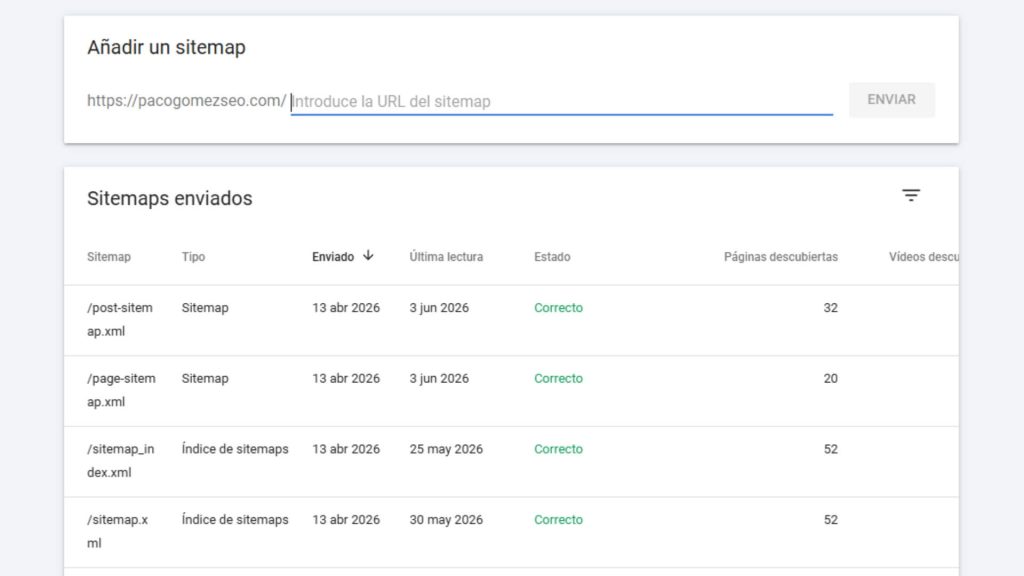Sort by the Estado column header
The width and height of the screenshot is (1024, 576).
click(552, 257)
